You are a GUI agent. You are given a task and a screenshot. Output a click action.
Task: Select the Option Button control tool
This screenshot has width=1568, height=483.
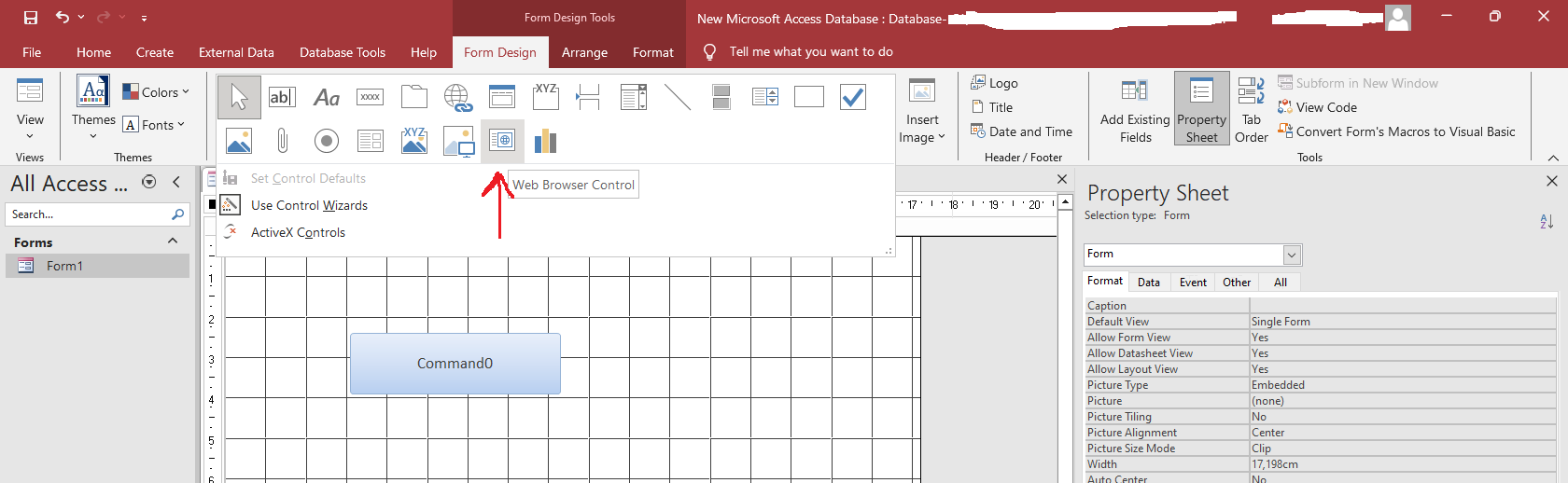coord(327,141)
